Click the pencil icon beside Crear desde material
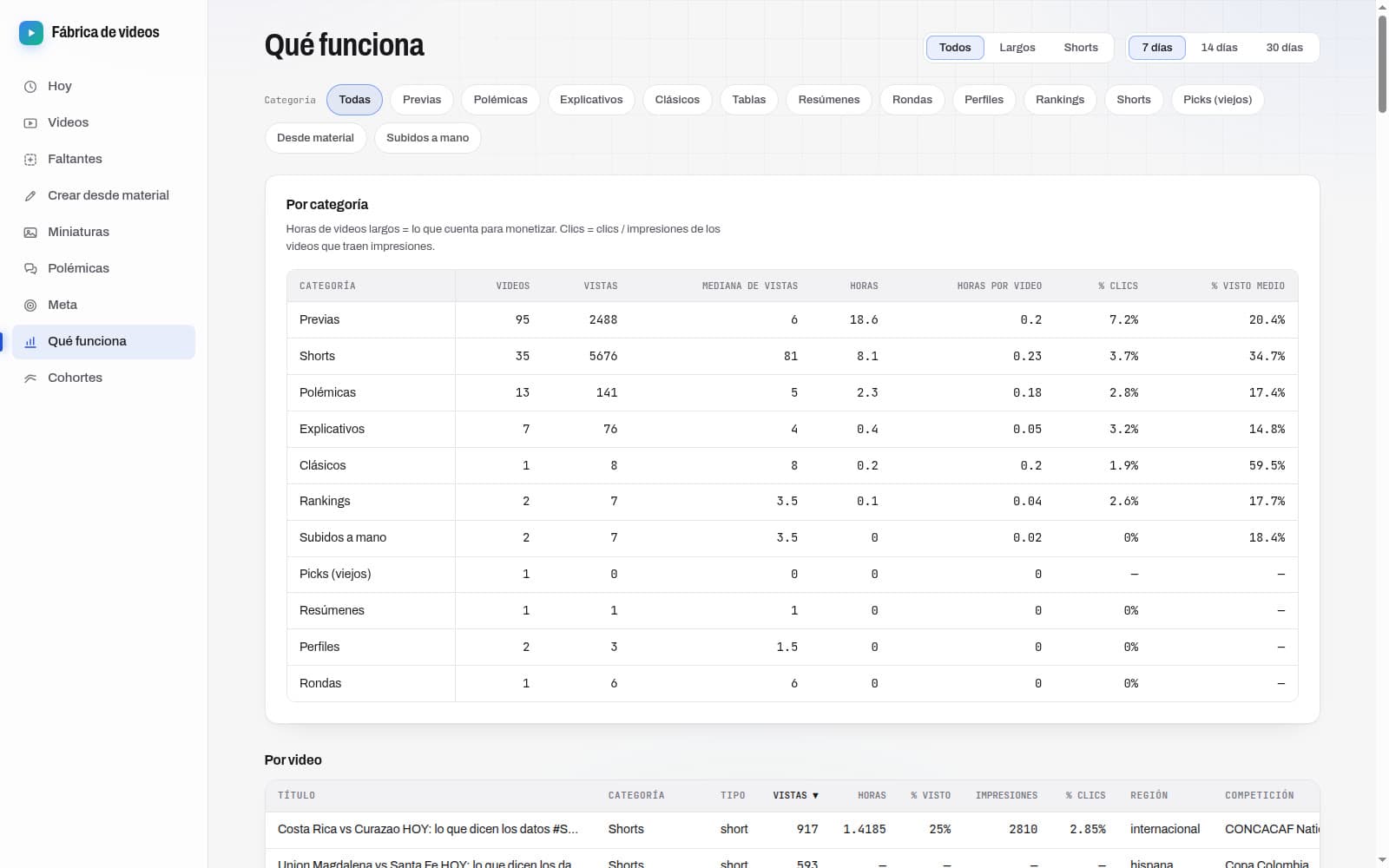This screenshot has width=1389, height=868. (30, 195)
